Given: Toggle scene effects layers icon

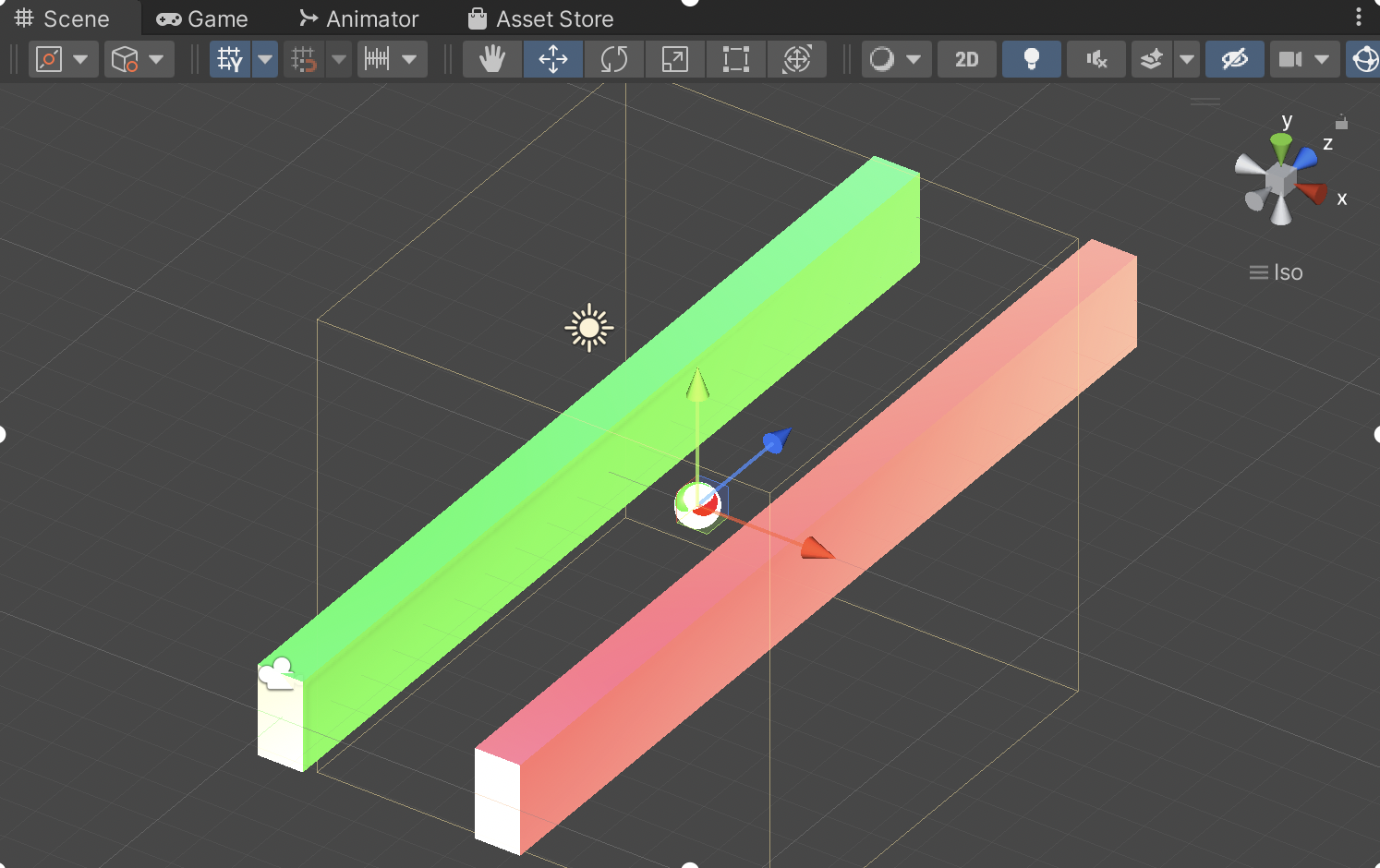Looking at the screenshot, I should [1152, 60].
